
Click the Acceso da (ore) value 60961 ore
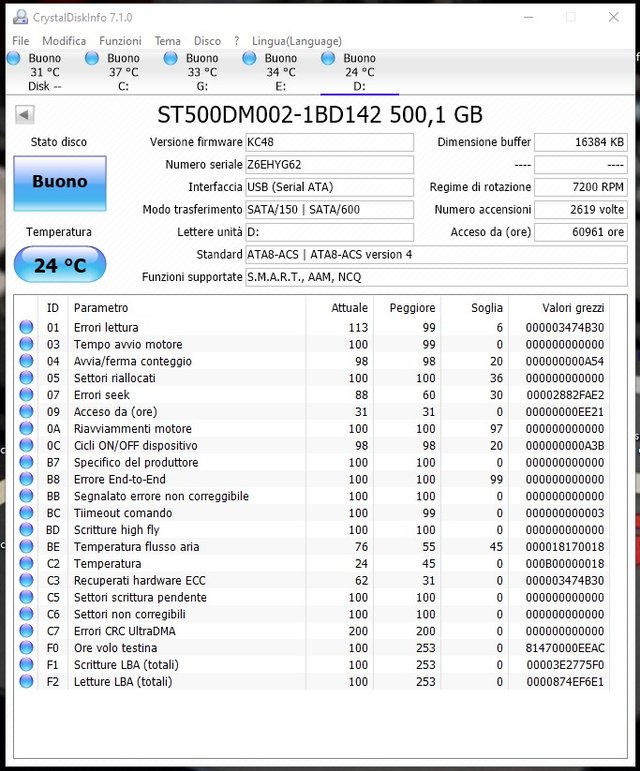581,232
